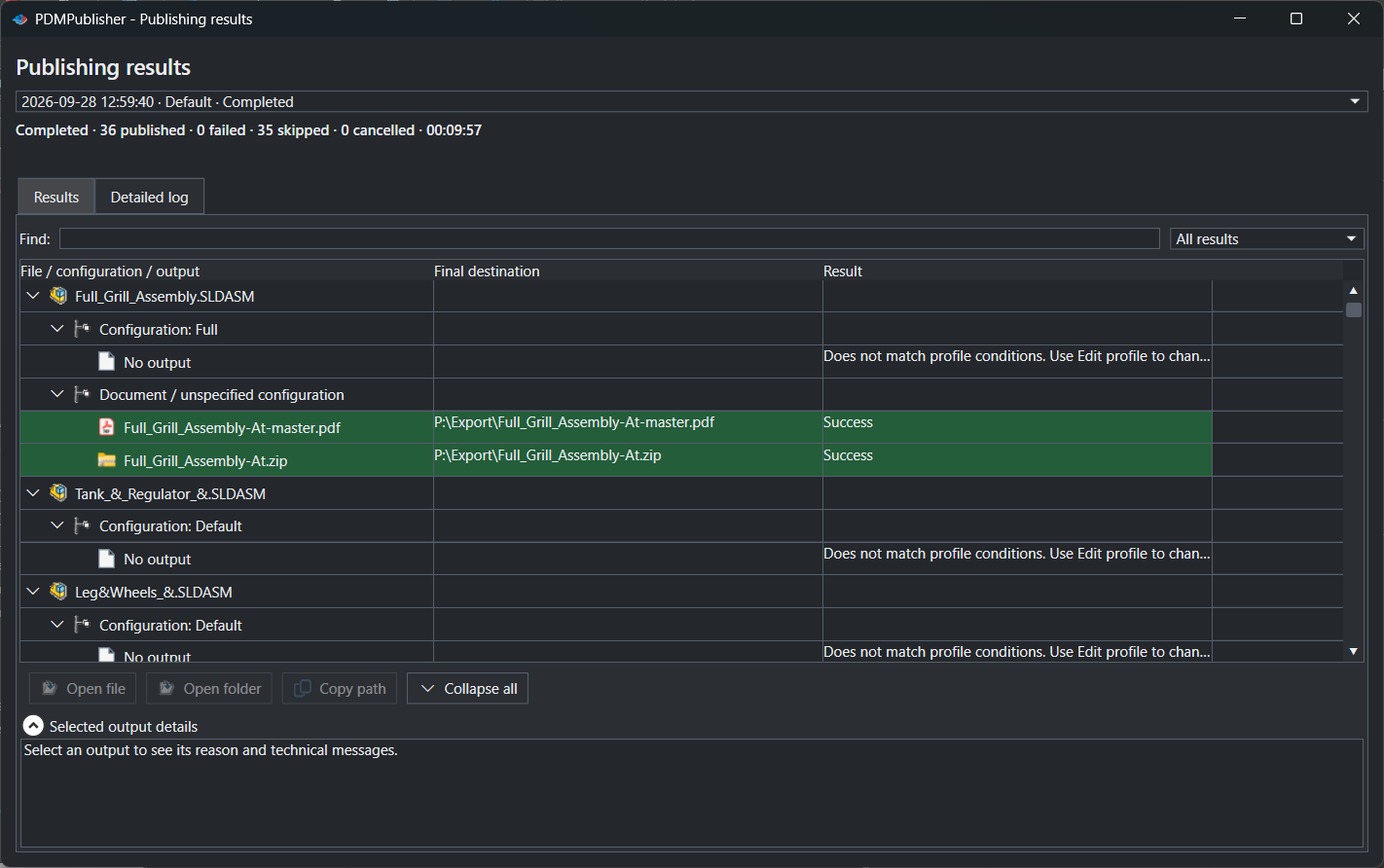Collapse the Tank_&_Regulator_&.SLDASM node

coord(33,493)
